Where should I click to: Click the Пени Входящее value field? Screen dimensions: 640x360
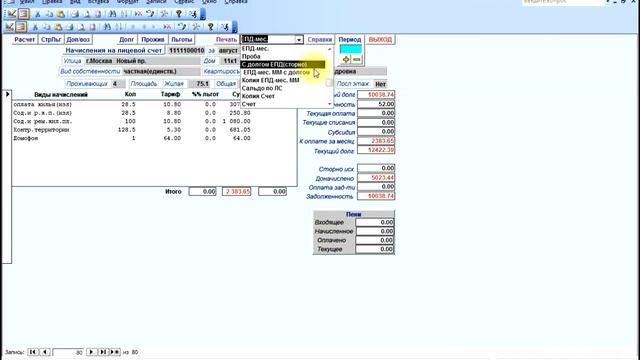(375, 222)
